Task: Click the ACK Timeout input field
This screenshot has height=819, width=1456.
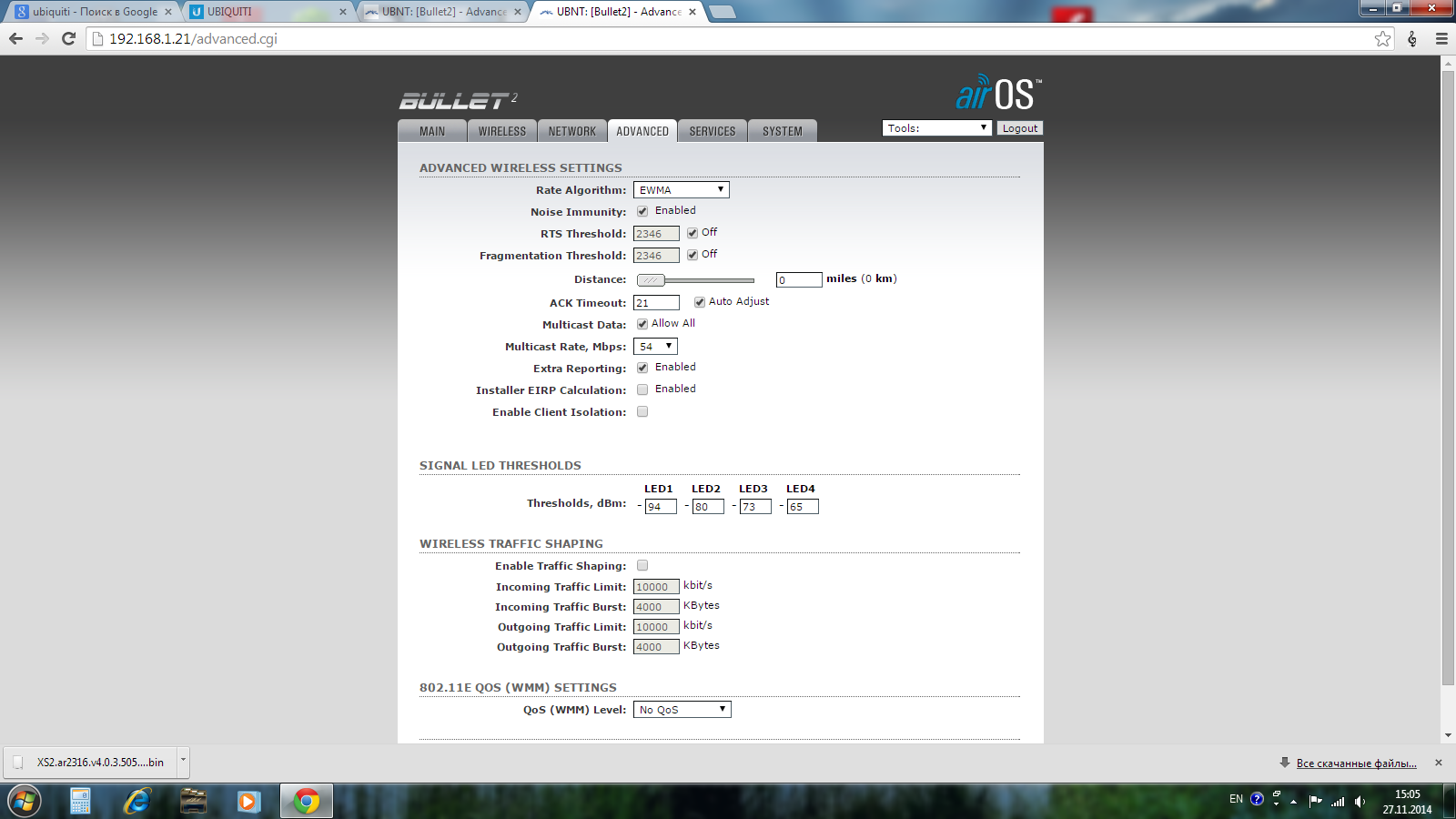Action: 656,303
